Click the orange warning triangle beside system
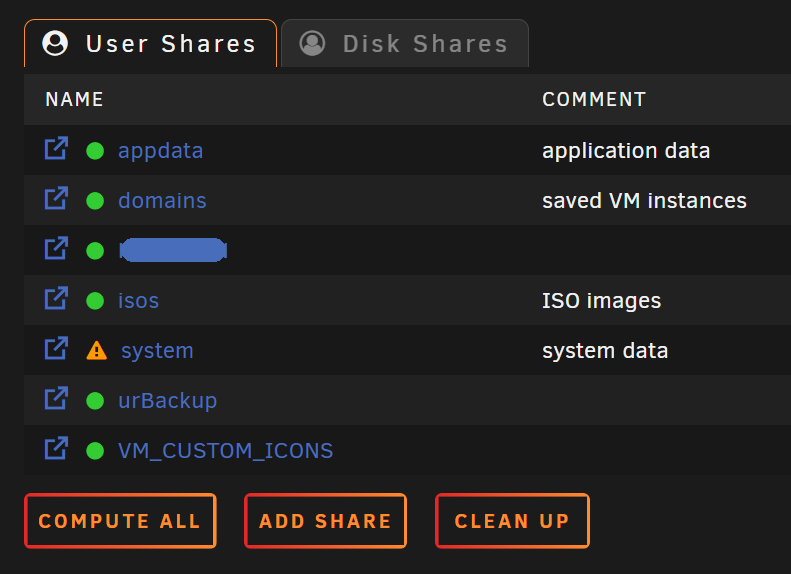Screen dimensions: 791x574 [x=96, y=351]
